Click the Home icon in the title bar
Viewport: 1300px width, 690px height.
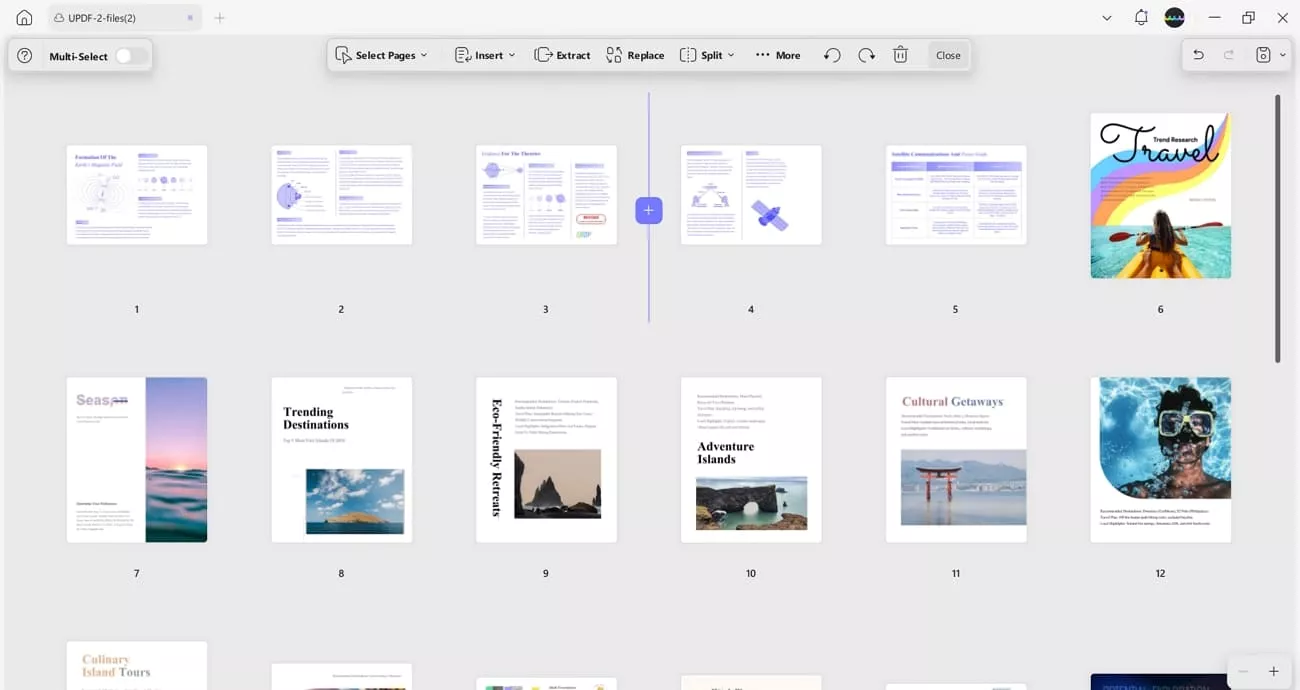[24, 18]
